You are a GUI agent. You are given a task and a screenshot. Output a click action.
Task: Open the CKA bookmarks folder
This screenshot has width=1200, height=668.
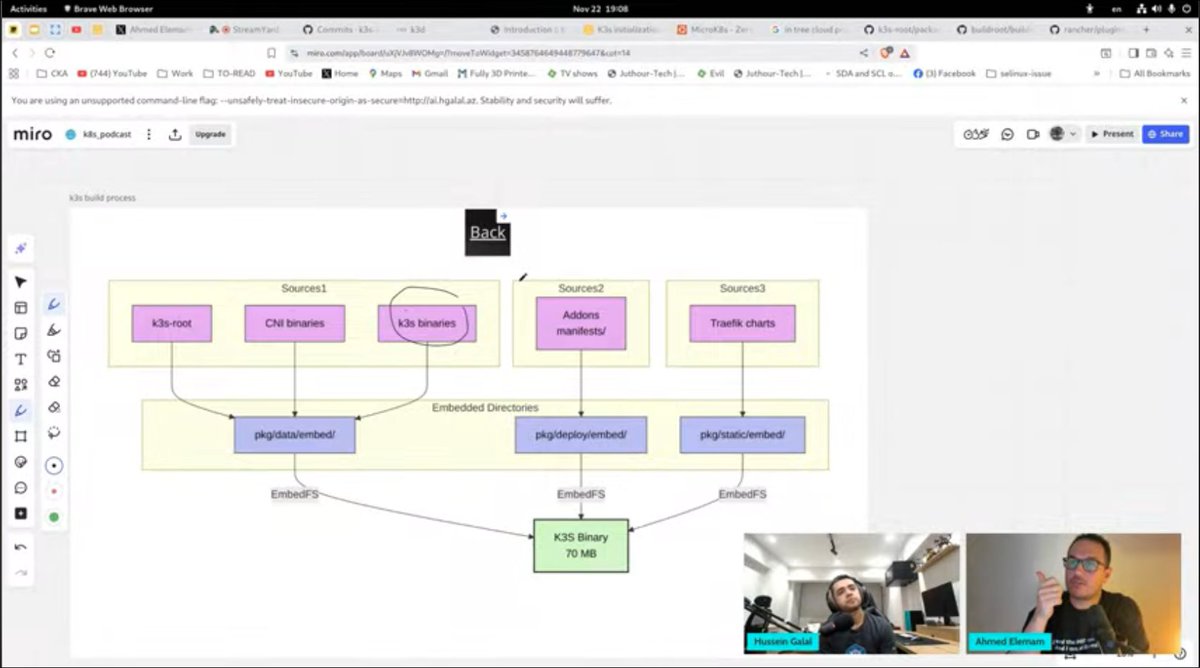coord(52,73)
